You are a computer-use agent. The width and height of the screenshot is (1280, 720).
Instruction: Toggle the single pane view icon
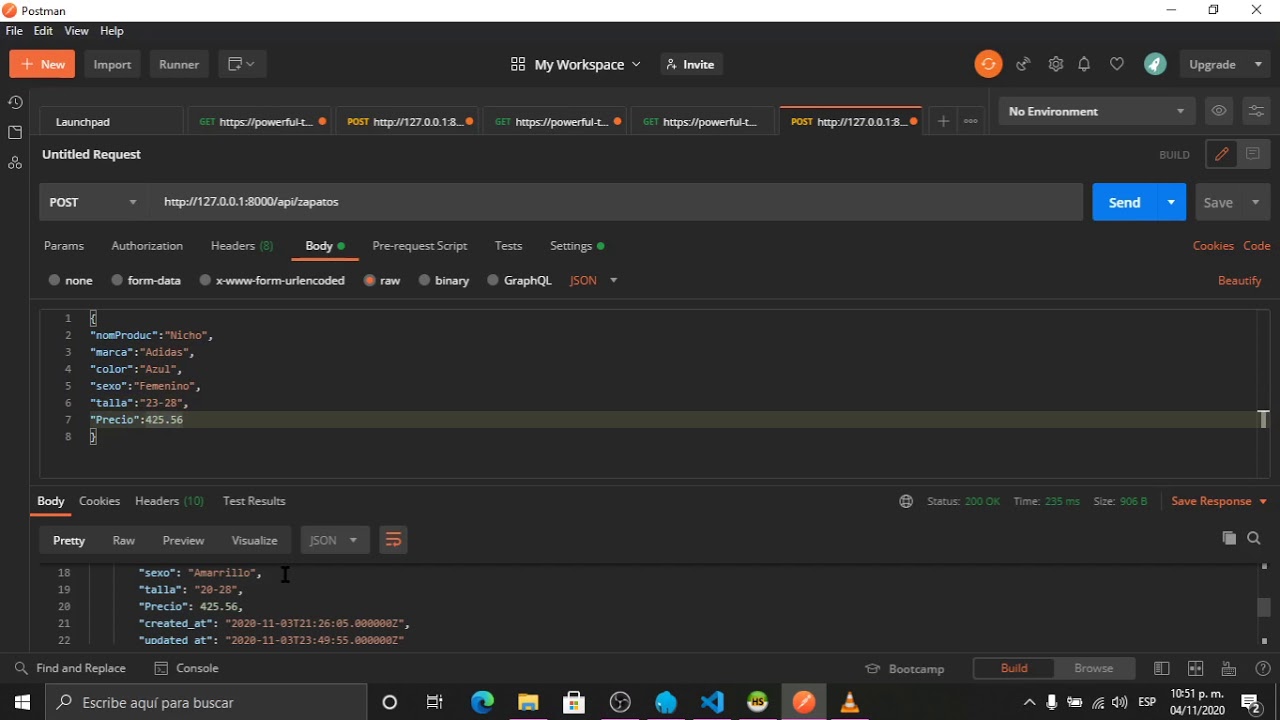pos(1162,668)
